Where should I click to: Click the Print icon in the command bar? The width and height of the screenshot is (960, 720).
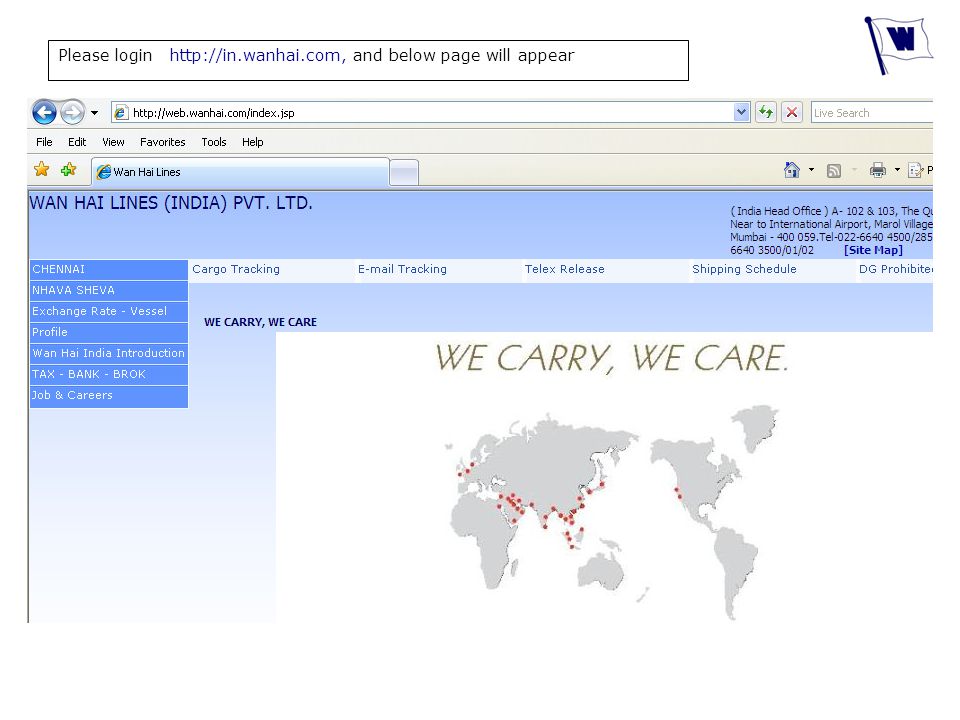877,170
